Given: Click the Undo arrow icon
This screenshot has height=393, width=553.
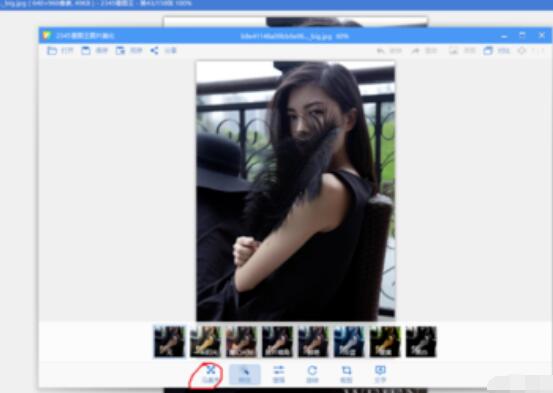Looking at the screenshot, I should [x=381, y=51].
